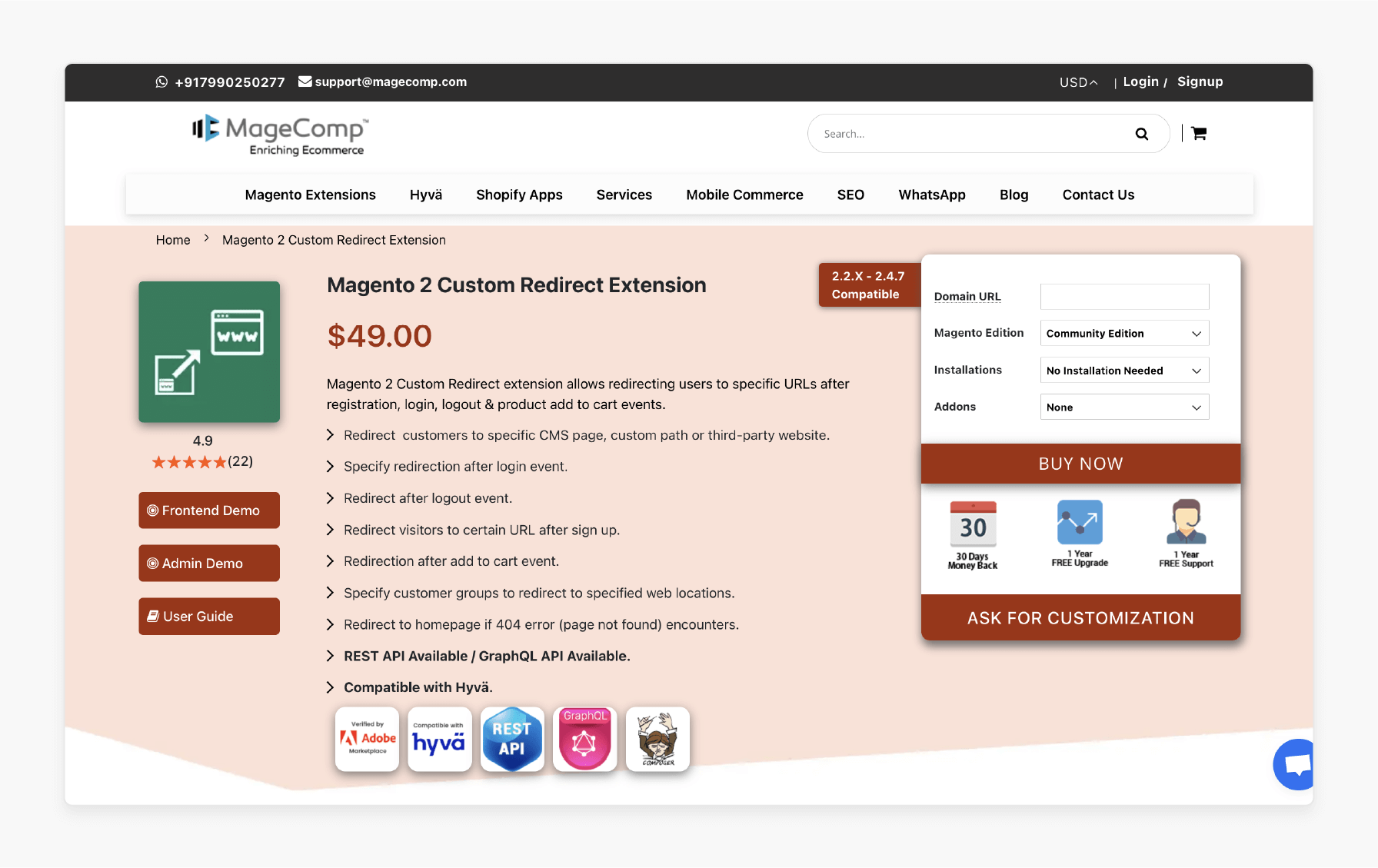
Task: Open Contact Us page
Action: click(x=1098, y=195)
